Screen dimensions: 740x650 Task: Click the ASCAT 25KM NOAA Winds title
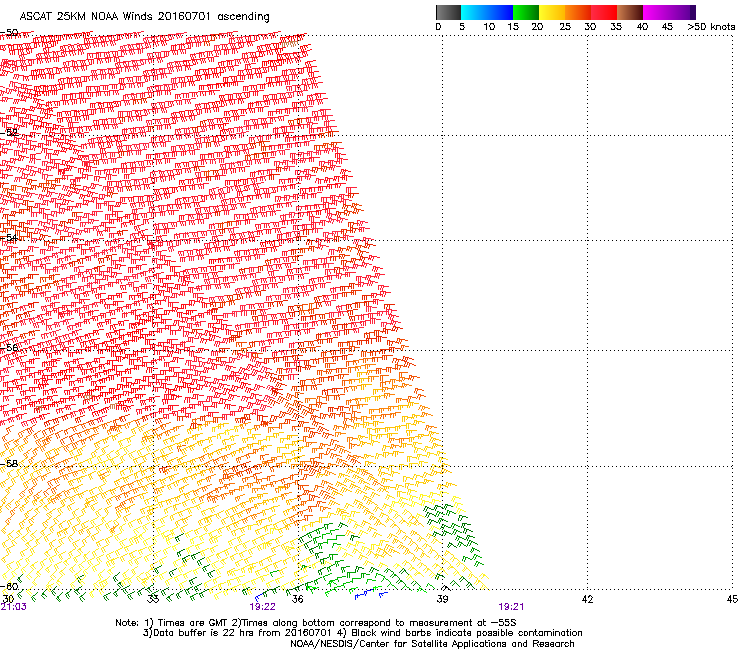coord(144,17)
